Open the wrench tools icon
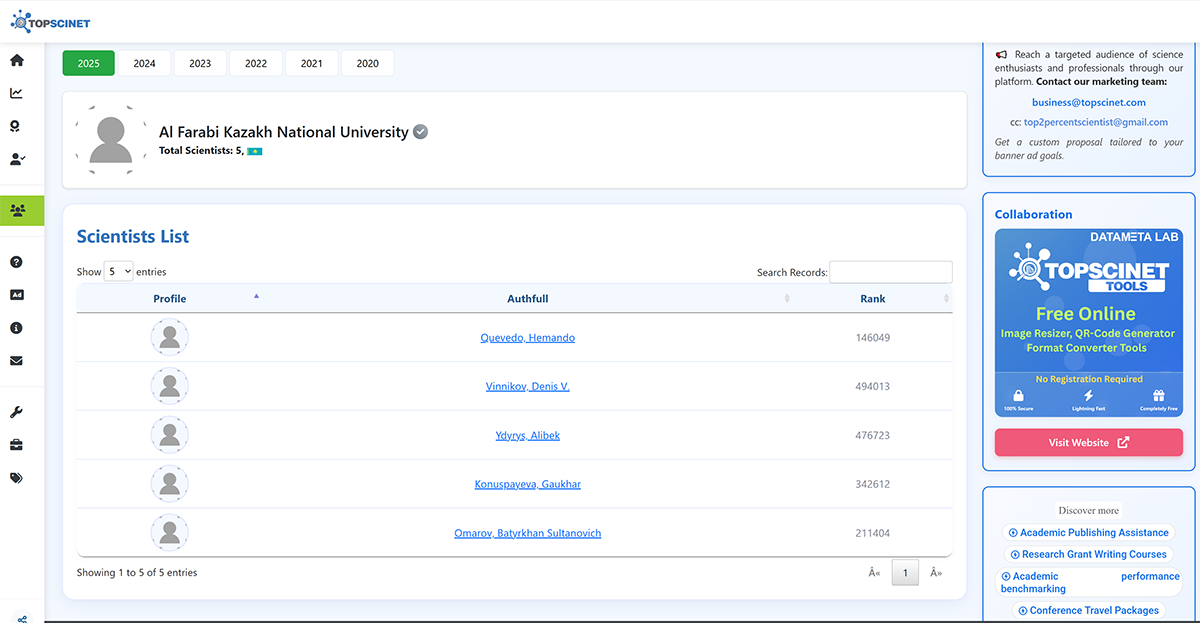1200x623 pixels. pyautogui.click(x=17, y=412)
